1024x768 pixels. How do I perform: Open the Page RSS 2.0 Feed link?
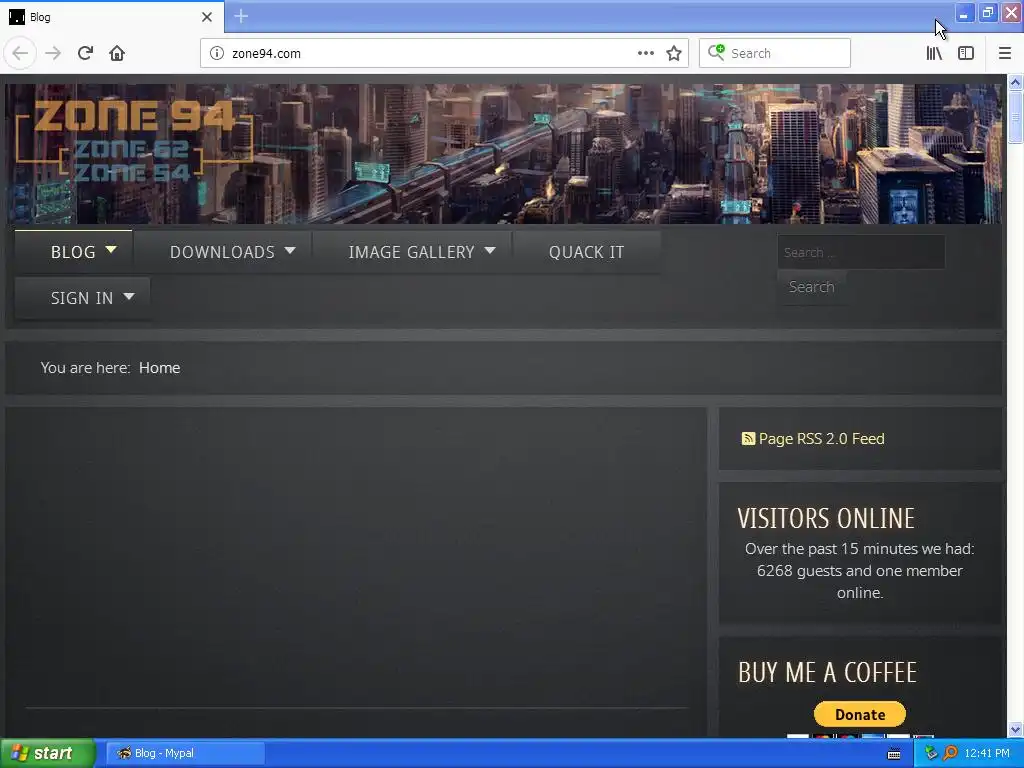[821, 438]
